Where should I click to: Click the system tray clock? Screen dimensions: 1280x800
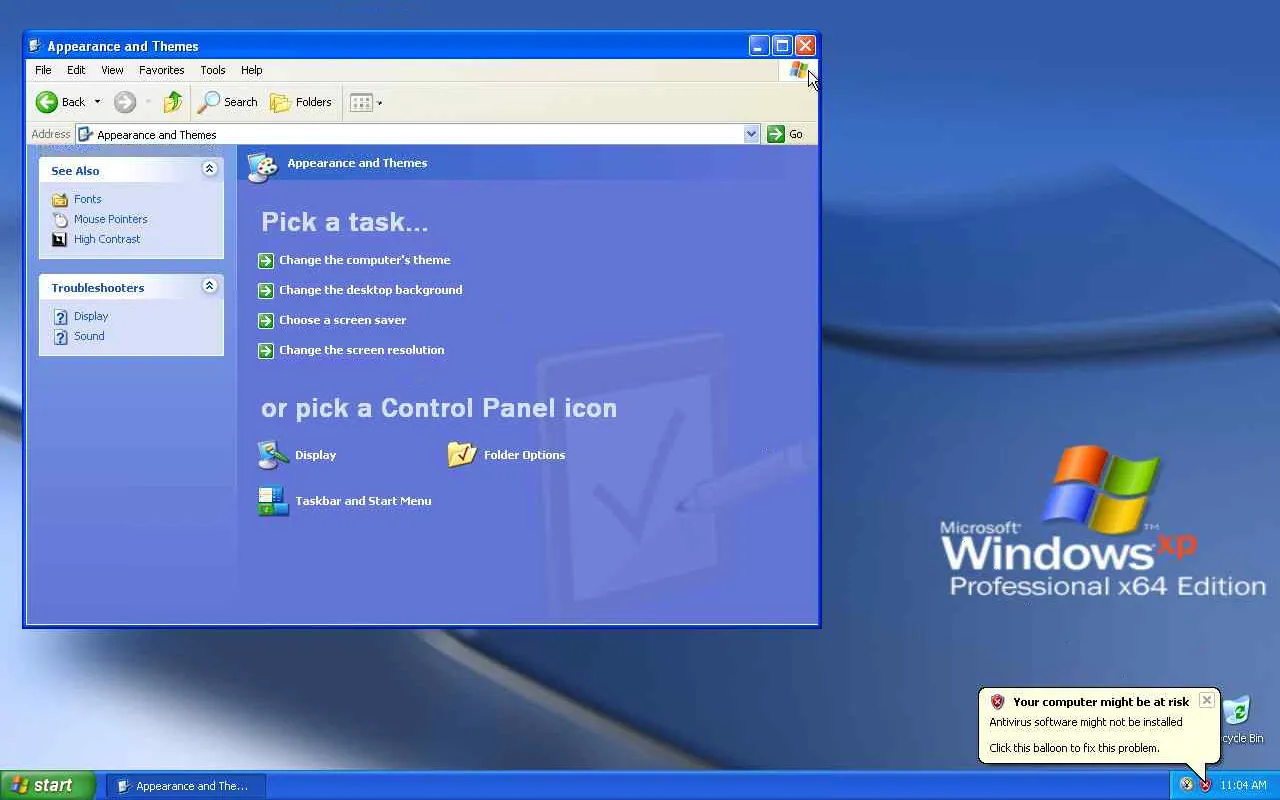click(1243, 785)
